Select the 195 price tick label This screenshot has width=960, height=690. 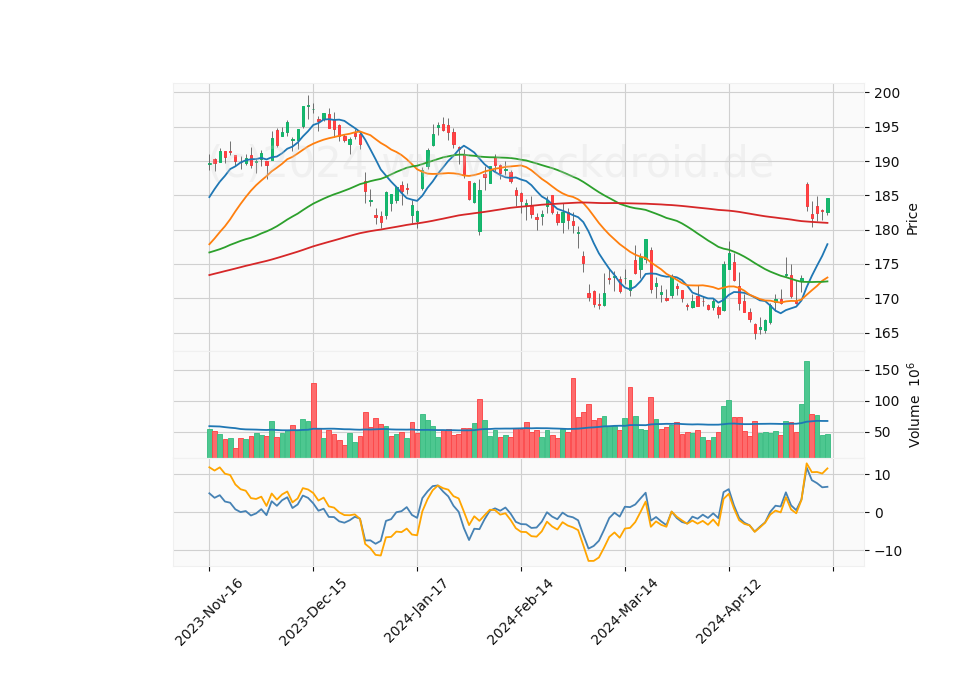(887, 127)
